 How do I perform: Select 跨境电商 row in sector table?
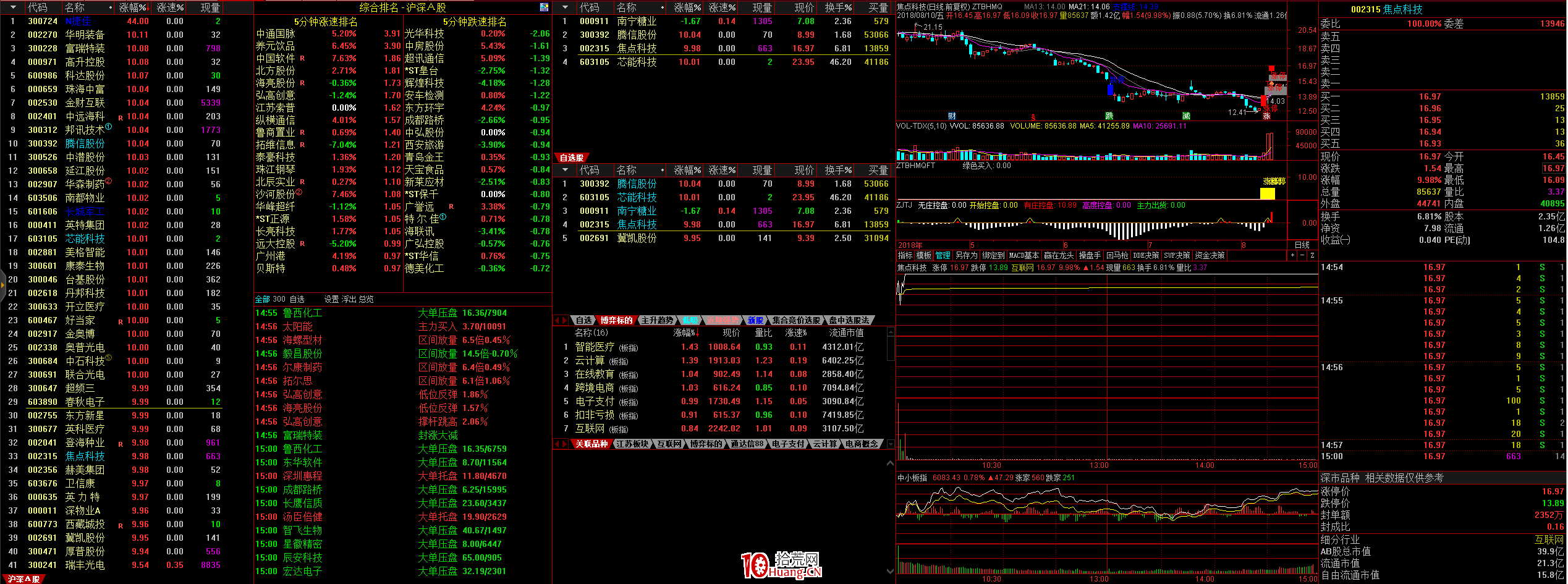click(721, 387)
